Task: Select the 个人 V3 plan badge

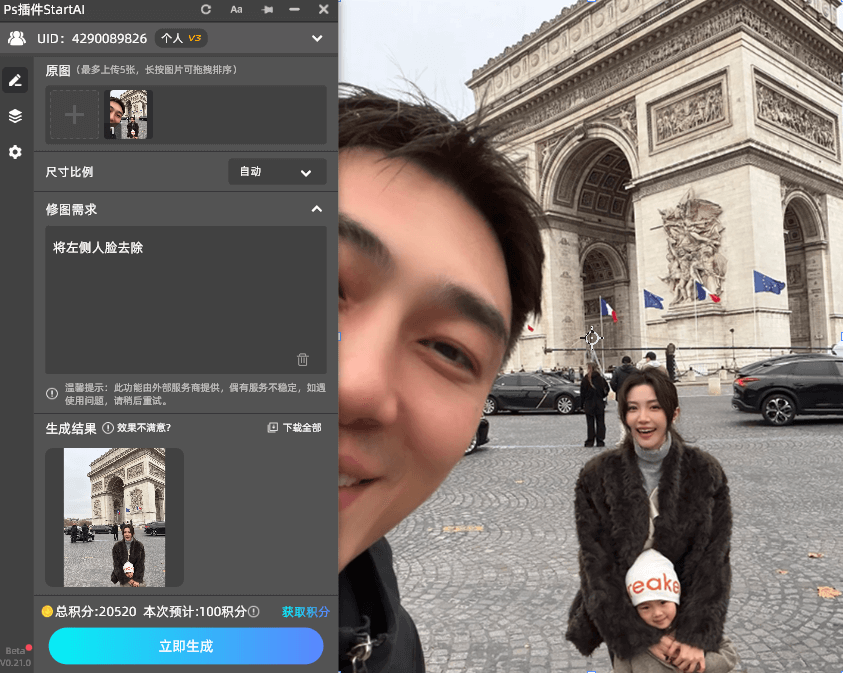Action: tap(180, 38)
